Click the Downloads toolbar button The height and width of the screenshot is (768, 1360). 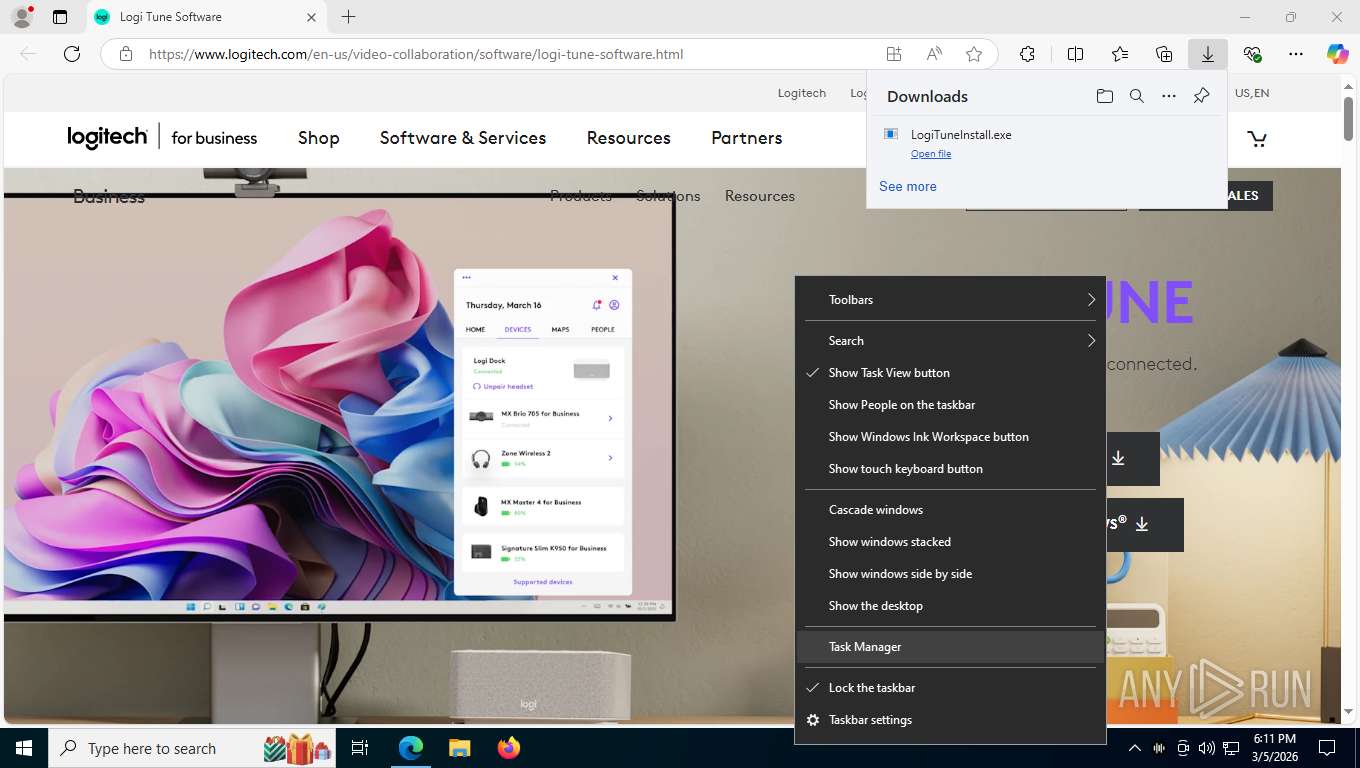pyautogui.click(x=1208, y=54)
